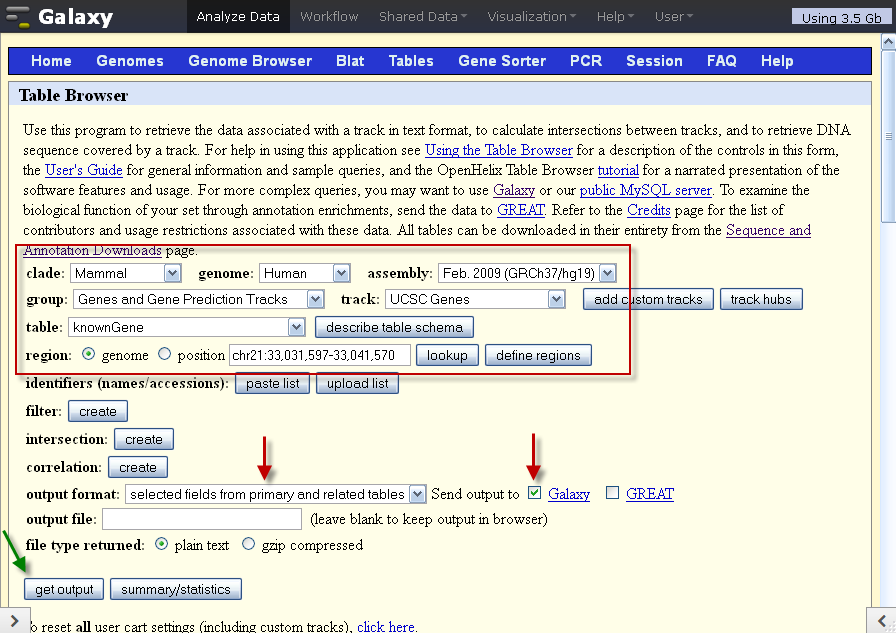896x633 pixels.
Task: Click the get output button
Action: [x=64, y=589]
